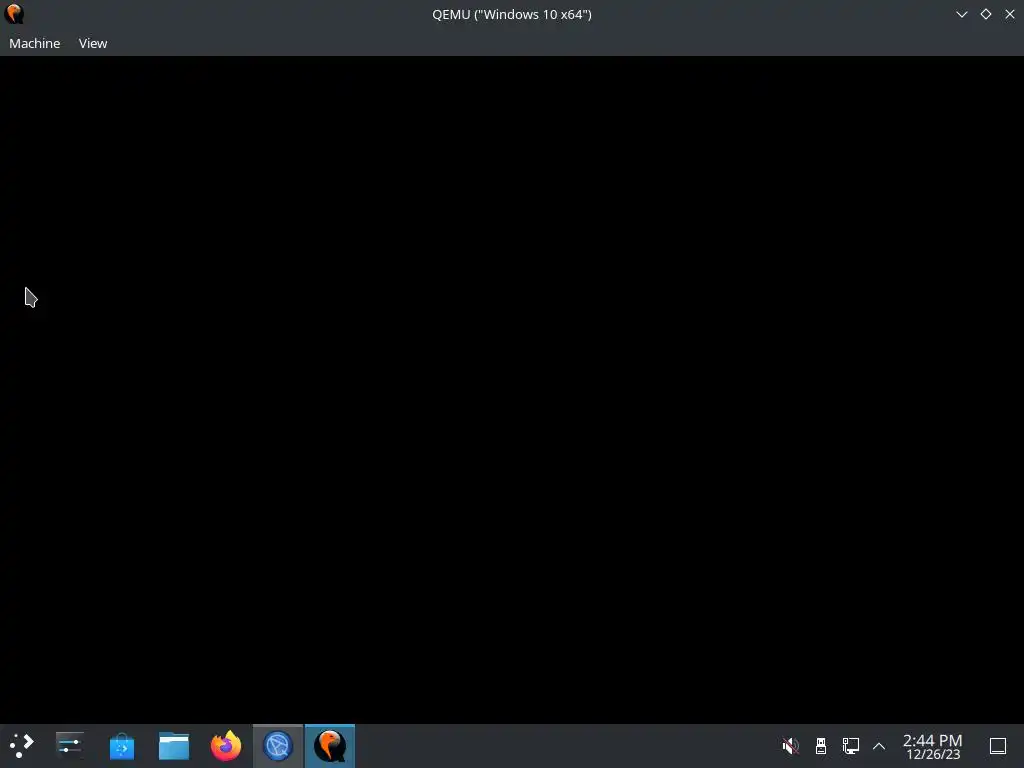Open the KDE application launcher

click(x=22, y=745)
